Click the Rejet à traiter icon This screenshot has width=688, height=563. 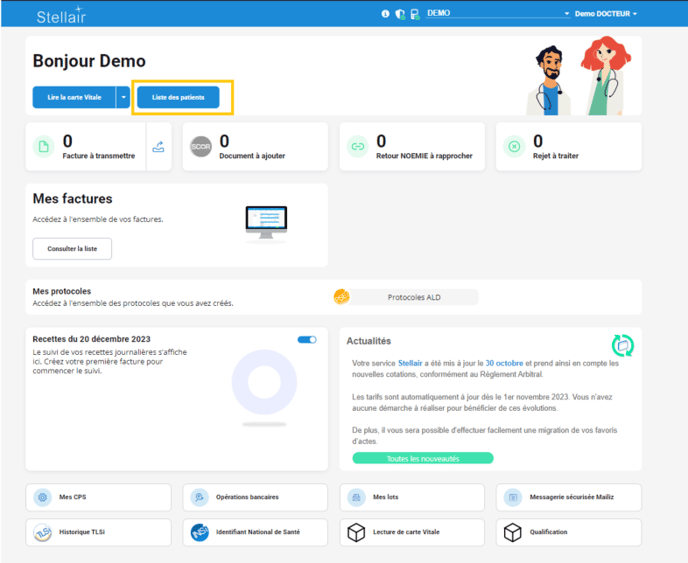click(x=514, y=147)
